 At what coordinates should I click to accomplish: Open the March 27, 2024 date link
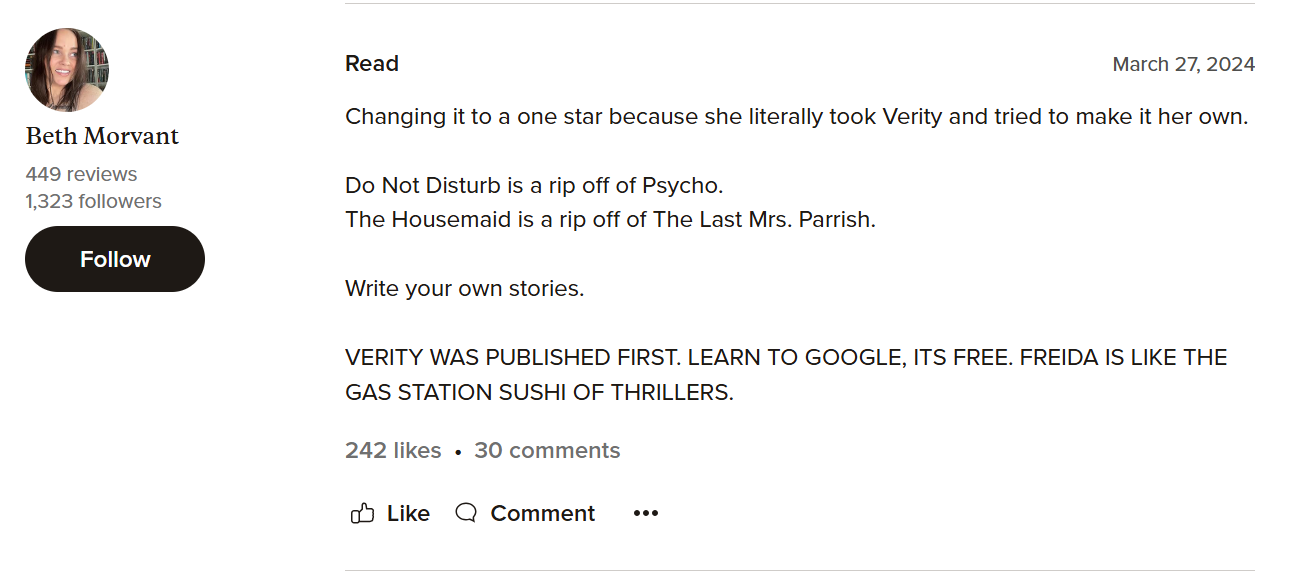[x=1183, y=64]
